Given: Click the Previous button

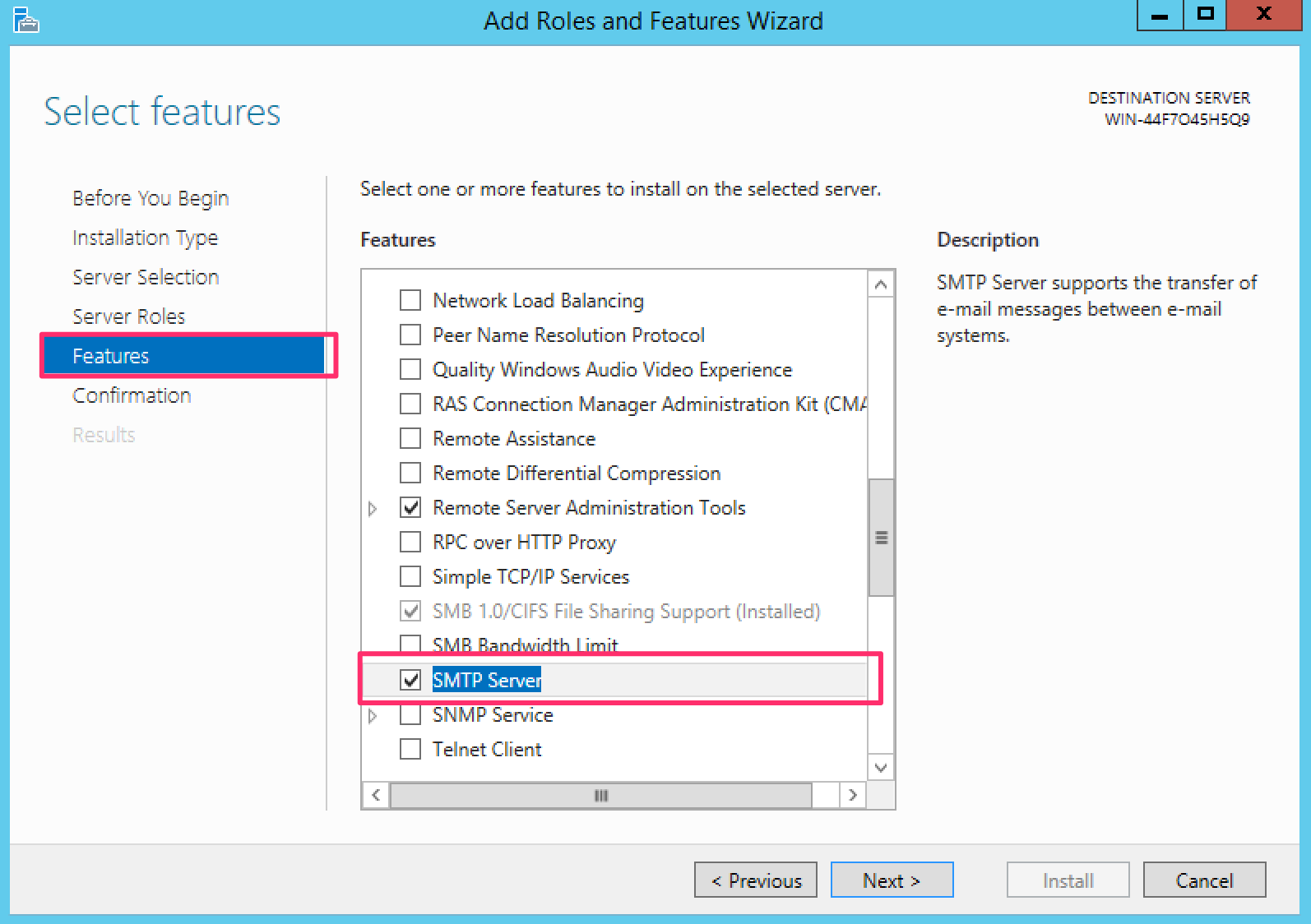Looking at the screenshot, I should 755,880.
